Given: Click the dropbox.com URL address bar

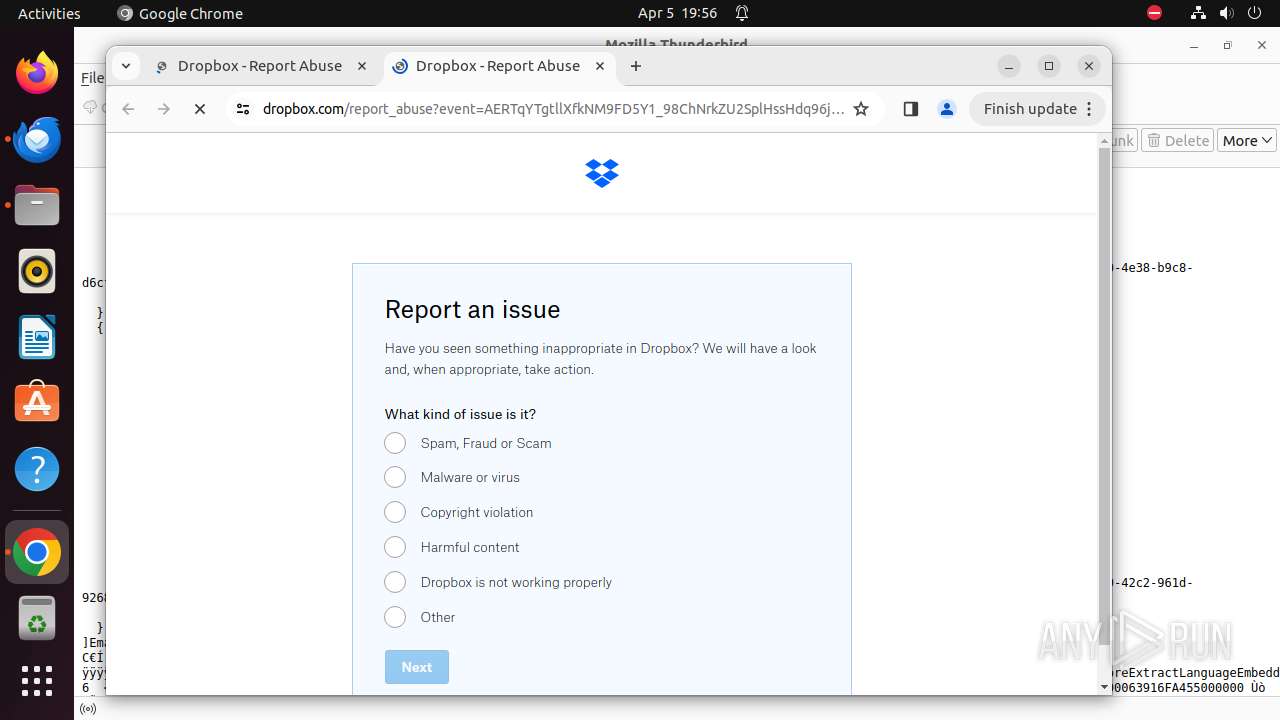Looking at the screenshot, I should [x=553, y=109].
